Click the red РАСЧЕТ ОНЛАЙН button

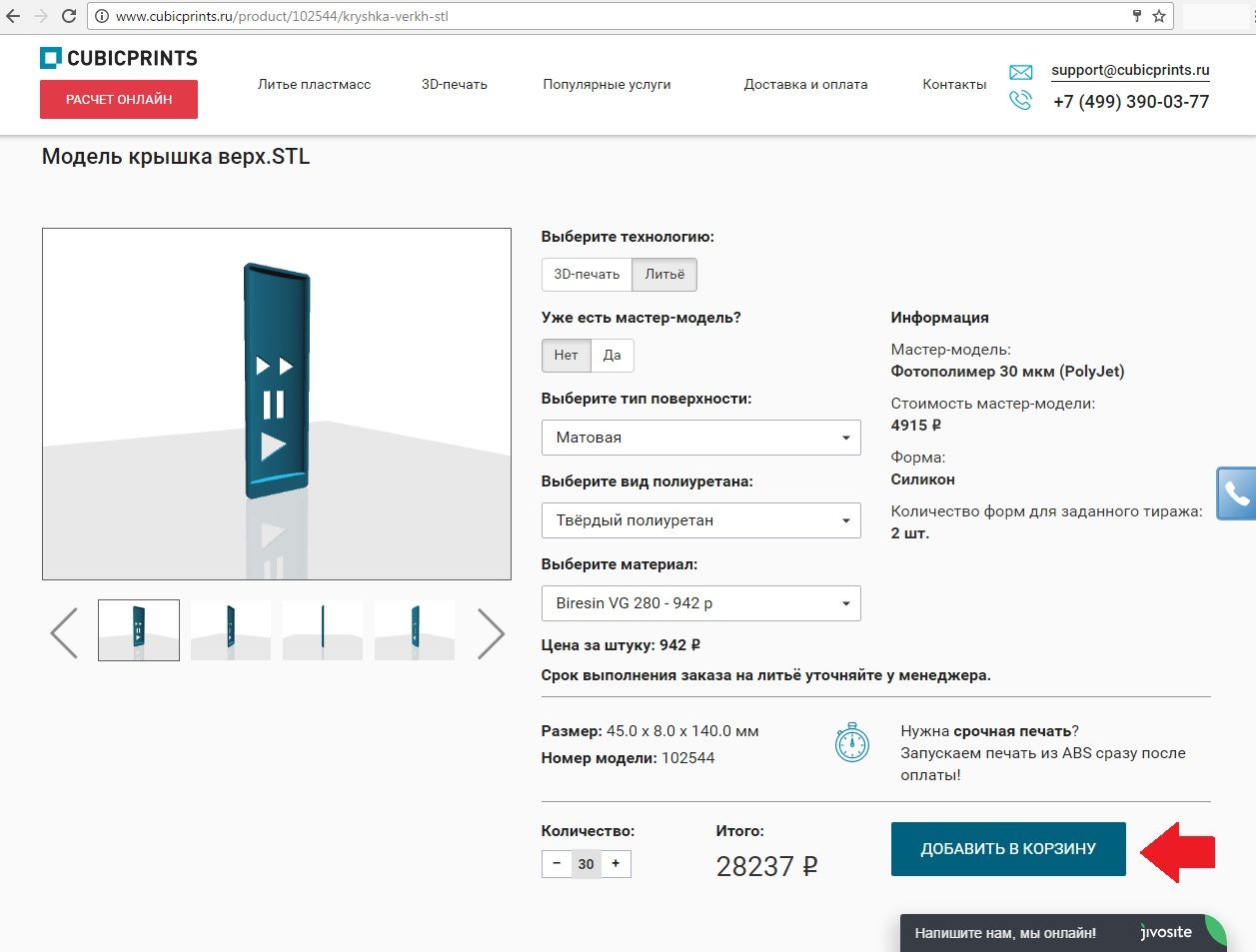point(119,100)
